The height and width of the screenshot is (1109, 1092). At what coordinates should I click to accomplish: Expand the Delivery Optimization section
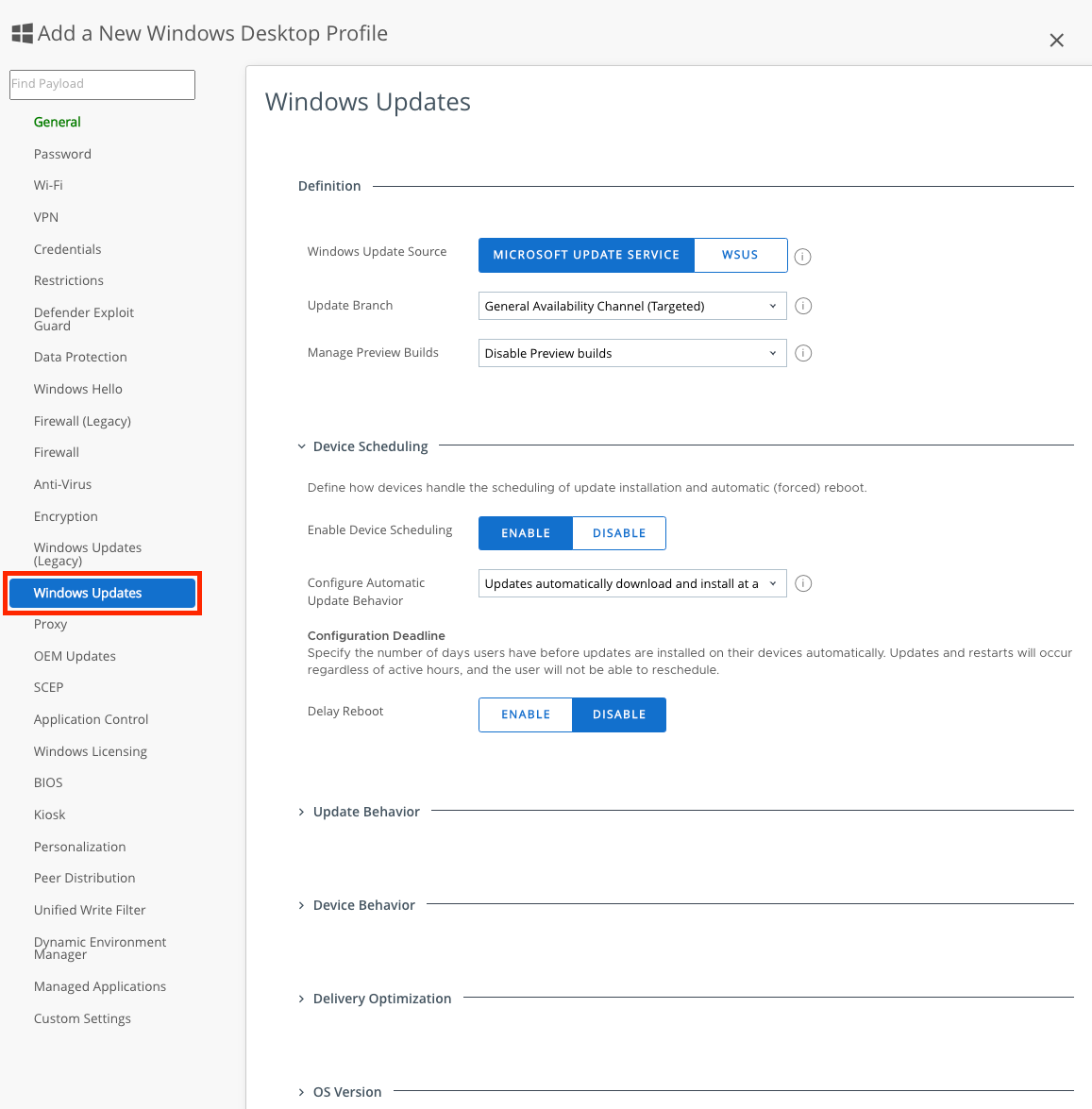point(381,999)
